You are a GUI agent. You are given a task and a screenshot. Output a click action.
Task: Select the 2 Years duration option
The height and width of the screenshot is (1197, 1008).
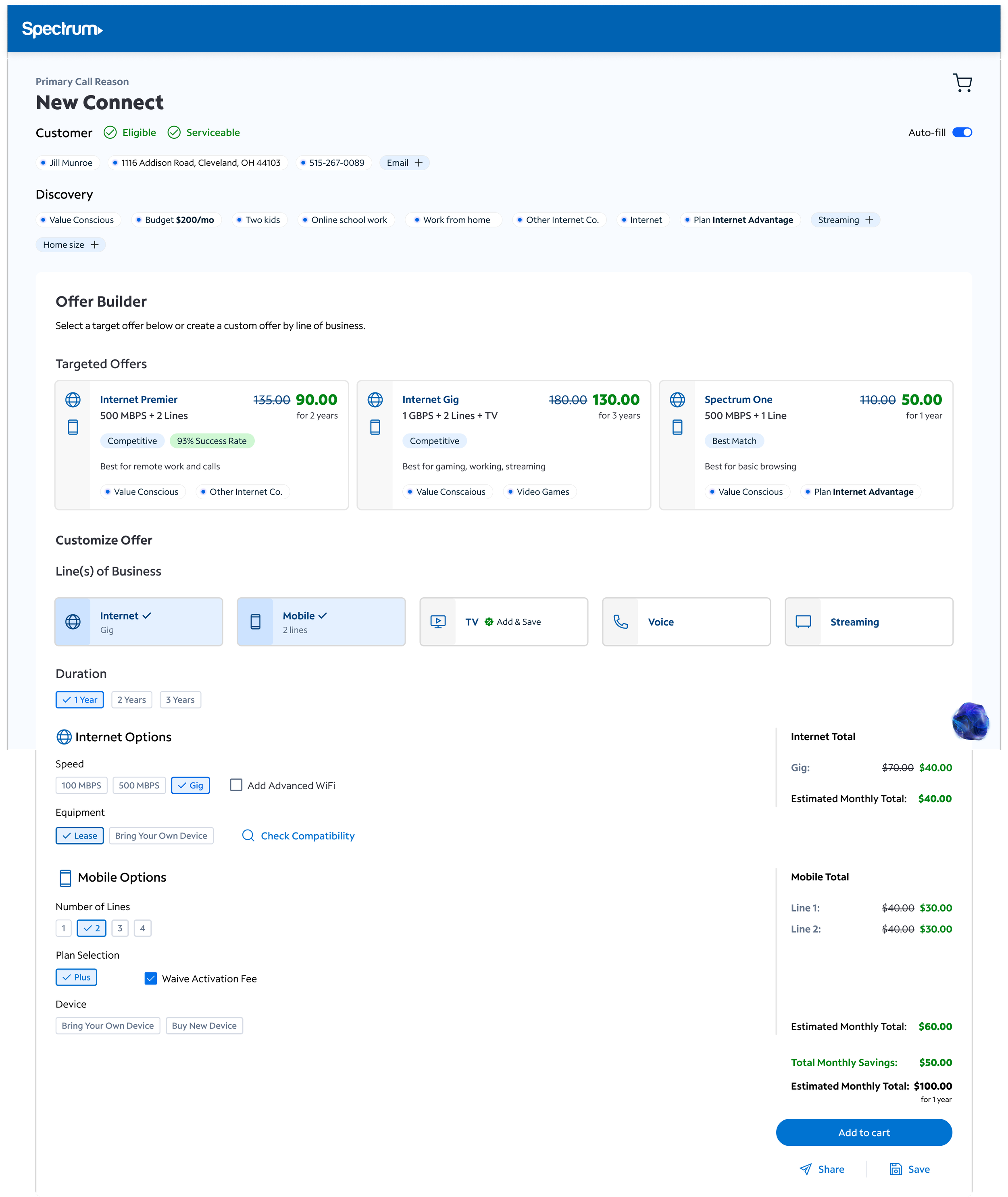click(132, 700)
